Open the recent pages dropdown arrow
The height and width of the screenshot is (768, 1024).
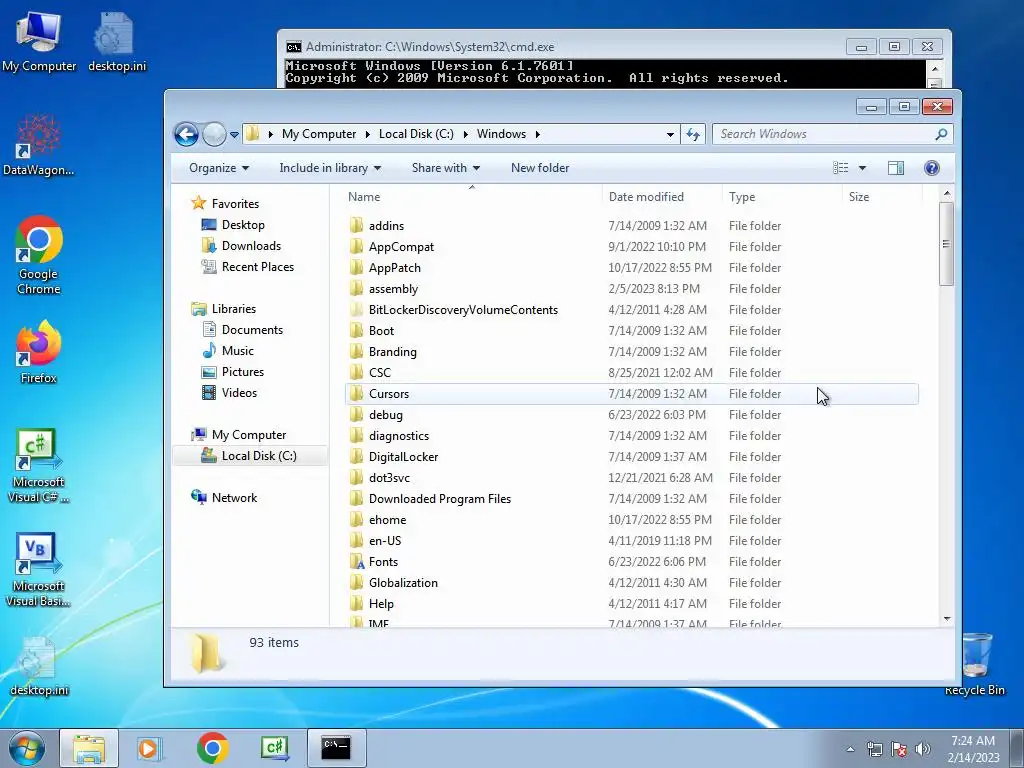tap(234, 135)
